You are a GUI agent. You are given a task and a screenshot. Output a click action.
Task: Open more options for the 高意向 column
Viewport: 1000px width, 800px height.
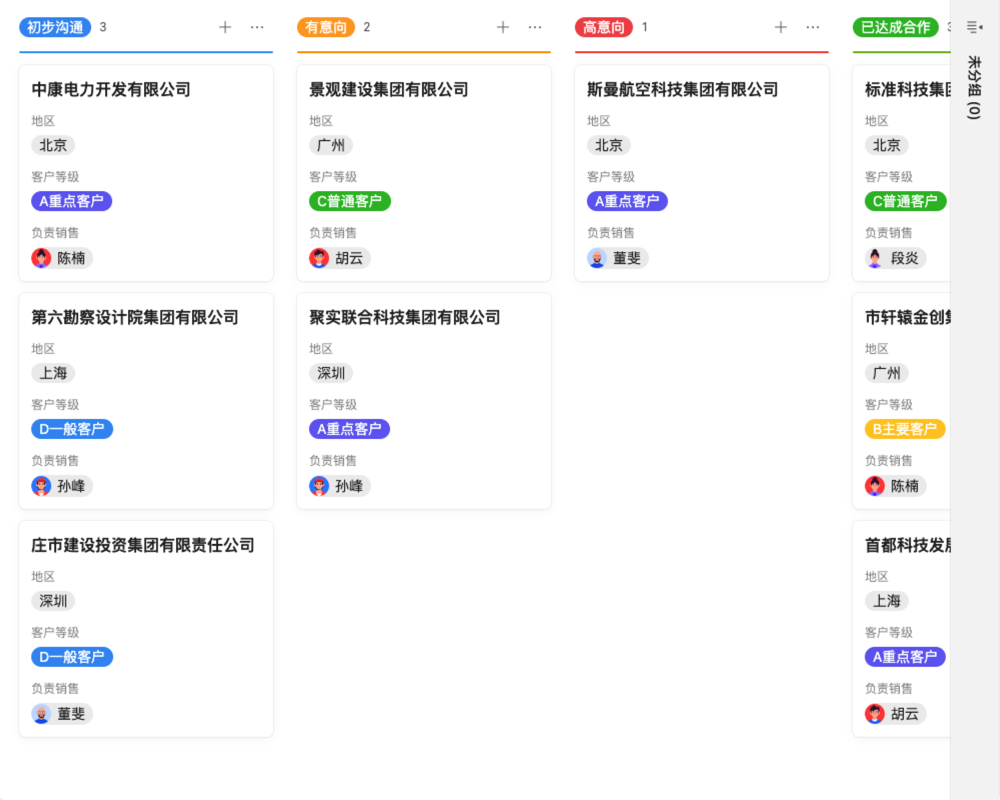pyautogui.click(x=813, y=27)
